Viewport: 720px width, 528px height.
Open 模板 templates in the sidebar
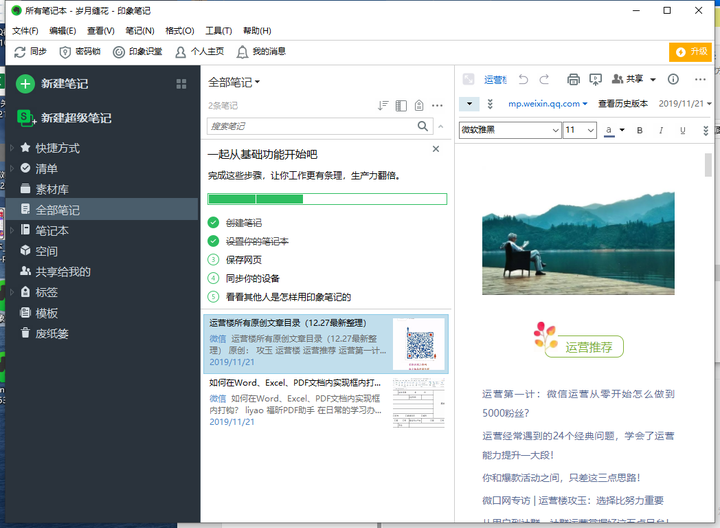click(x=102, y=313)
